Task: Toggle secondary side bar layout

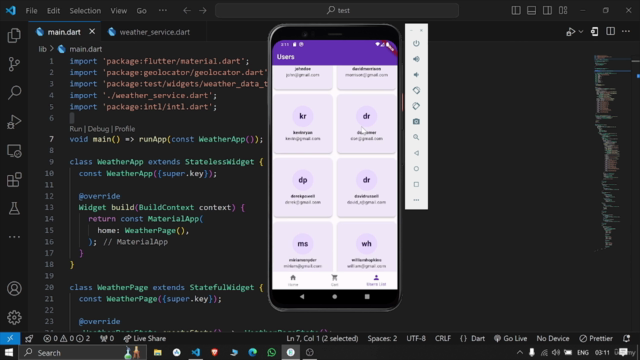Action: (547, 11)
